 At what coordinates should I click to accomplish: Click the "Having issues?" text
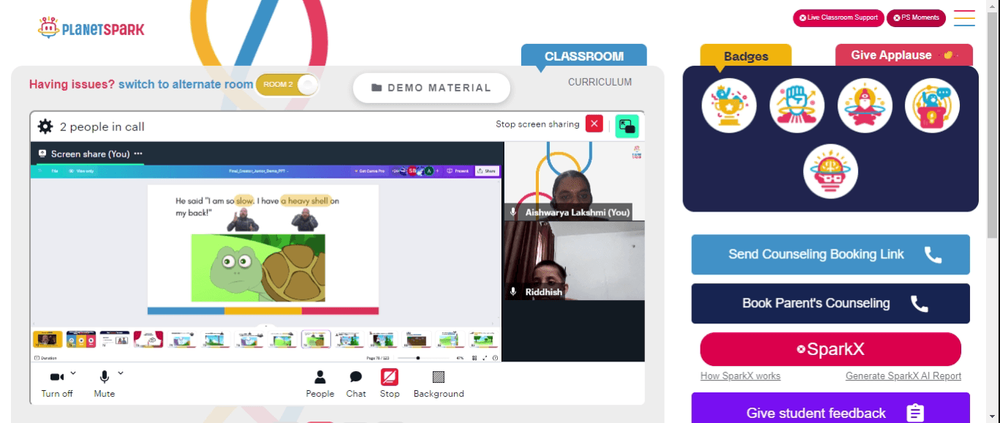[72, 84]
